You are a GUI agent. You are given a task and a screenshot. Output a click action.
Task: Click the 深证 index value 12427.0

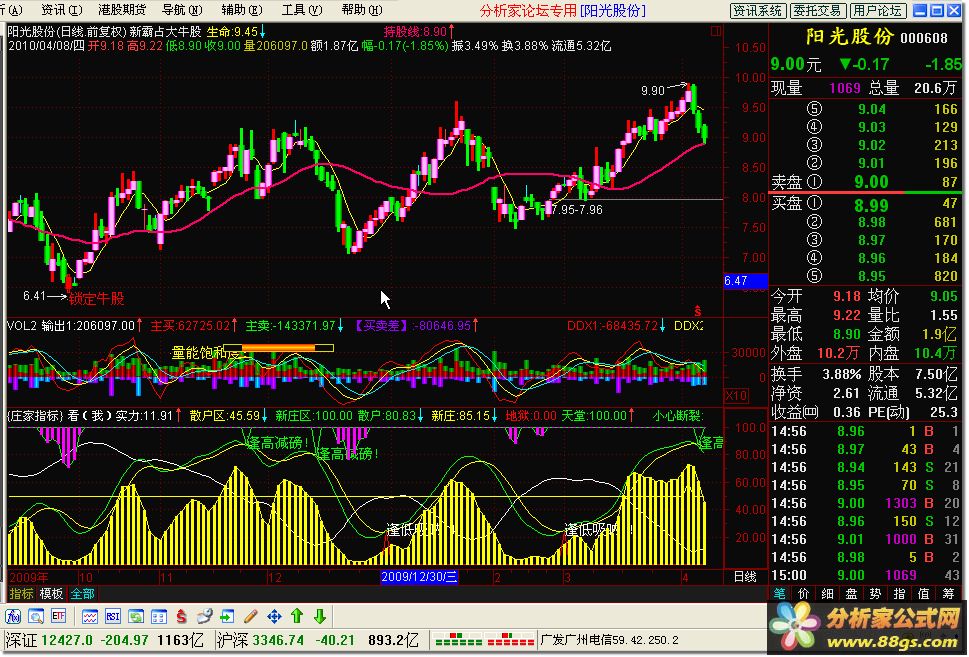(x=66, y=640)
